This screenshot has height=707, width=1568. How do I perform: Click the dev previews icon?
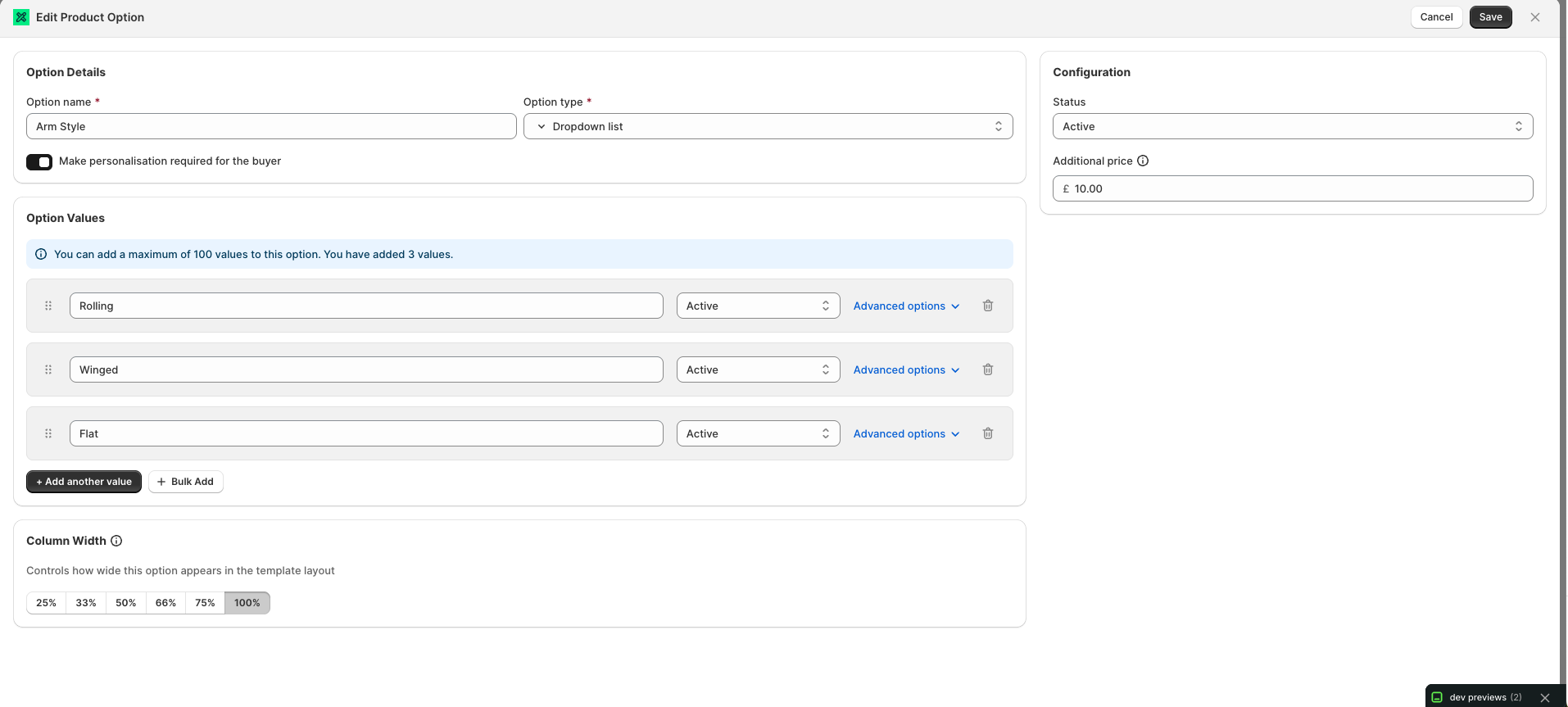pos(1437,697)
